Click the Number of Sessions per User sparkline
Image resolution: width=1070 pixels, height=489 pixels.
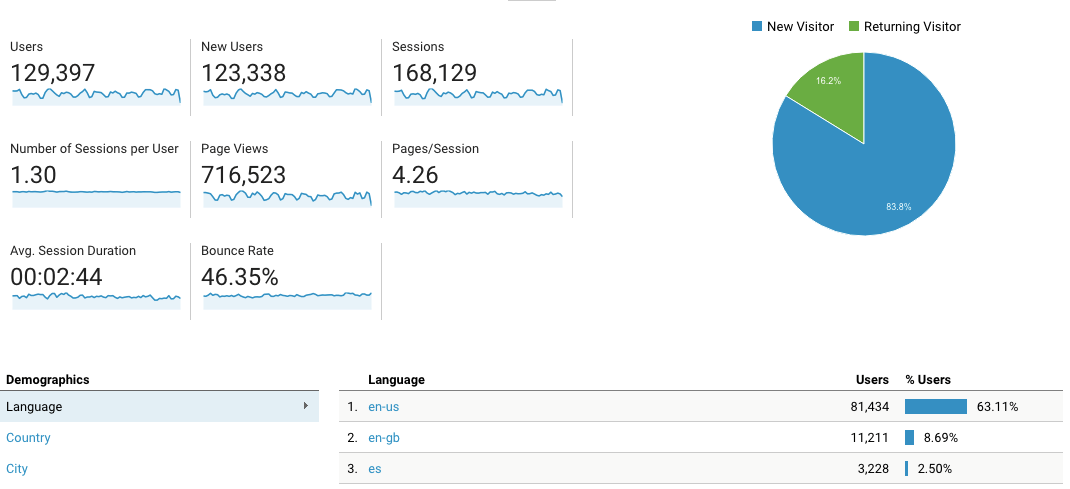click(x=96, y=198)
